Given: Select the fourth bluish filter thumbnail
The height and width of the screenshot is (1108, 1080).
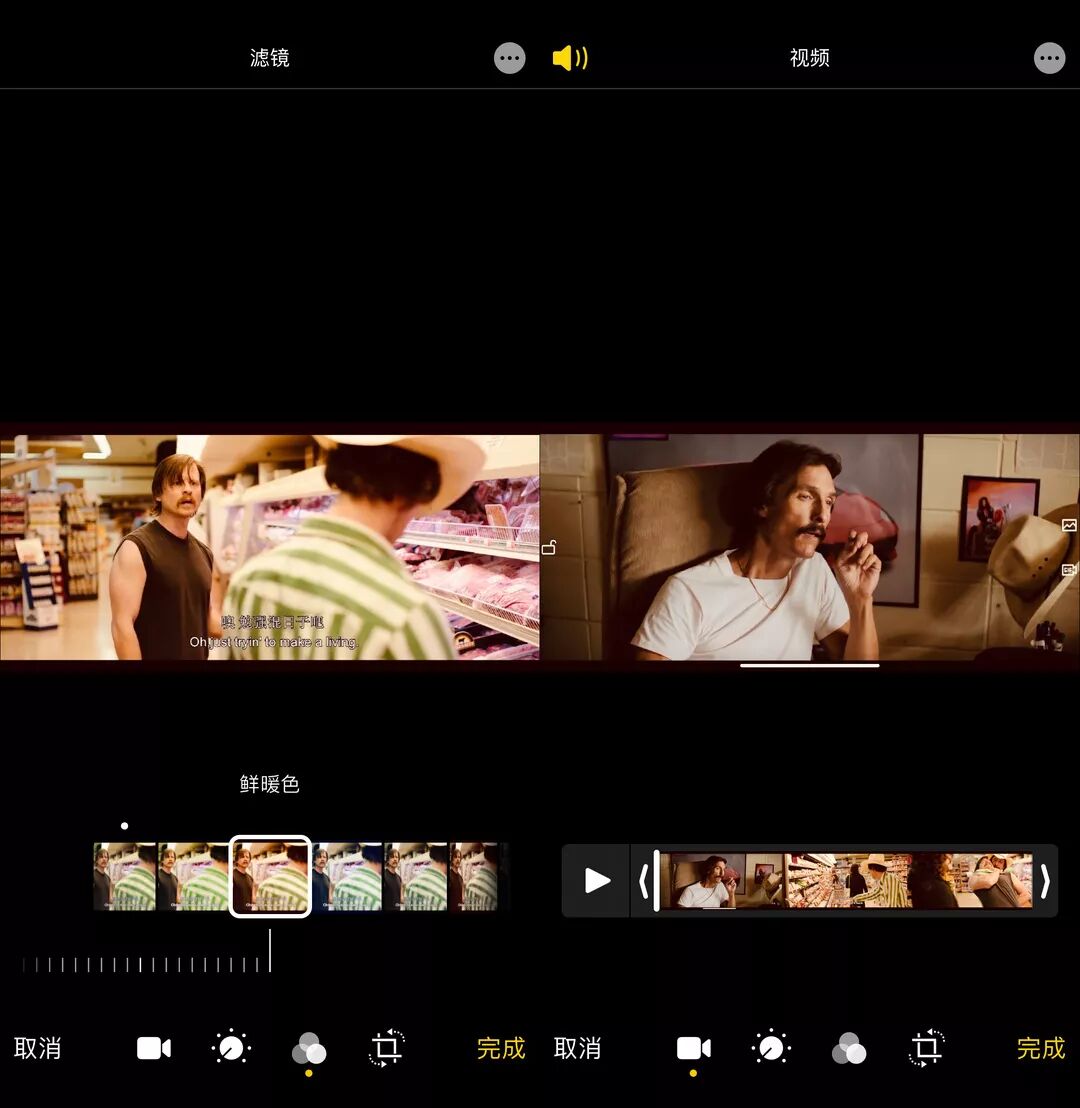Looking at the screenshot, I should coord(347,876).
